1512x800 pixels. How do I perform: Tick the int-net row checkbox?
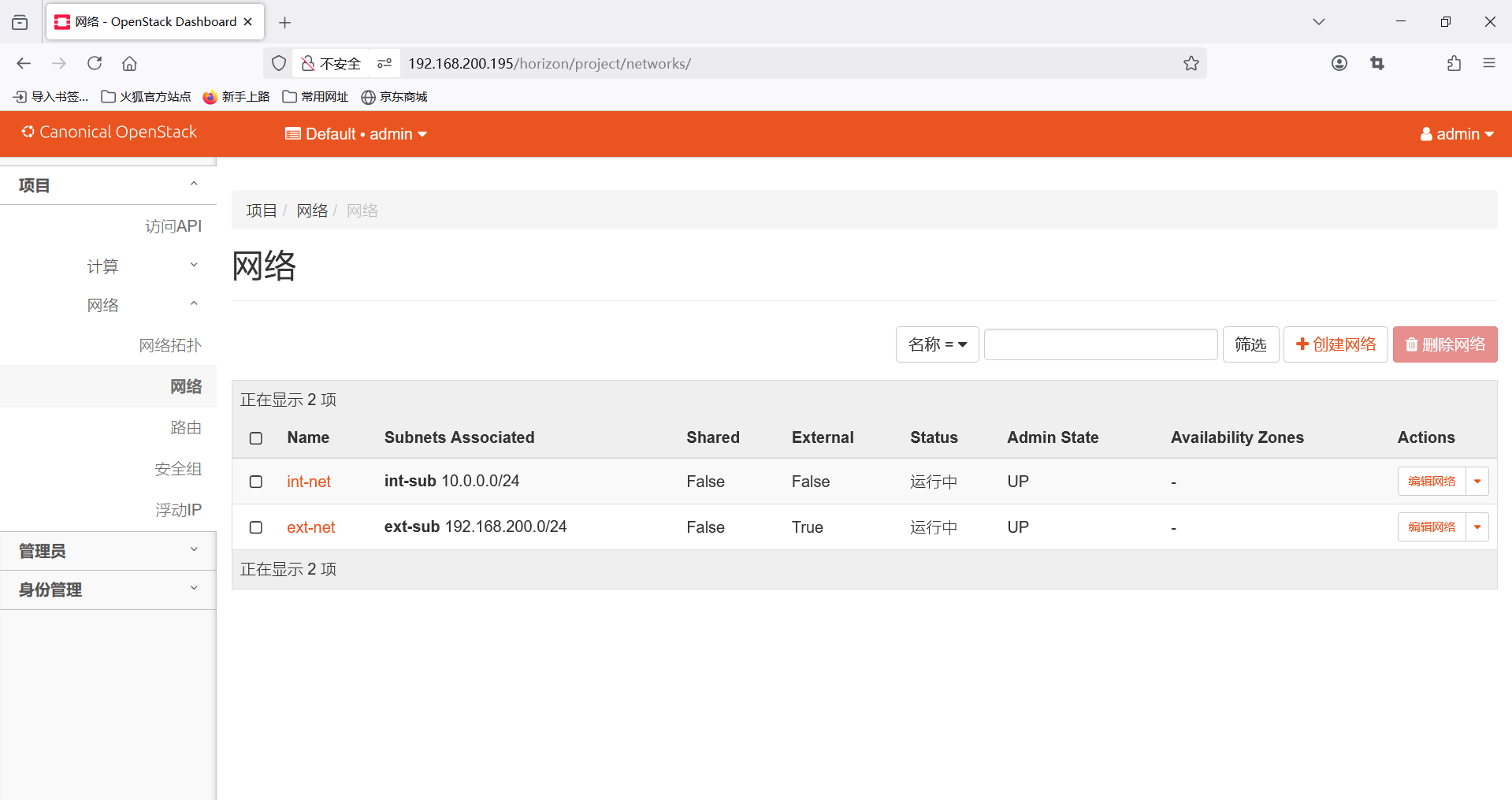coord(256,482)
